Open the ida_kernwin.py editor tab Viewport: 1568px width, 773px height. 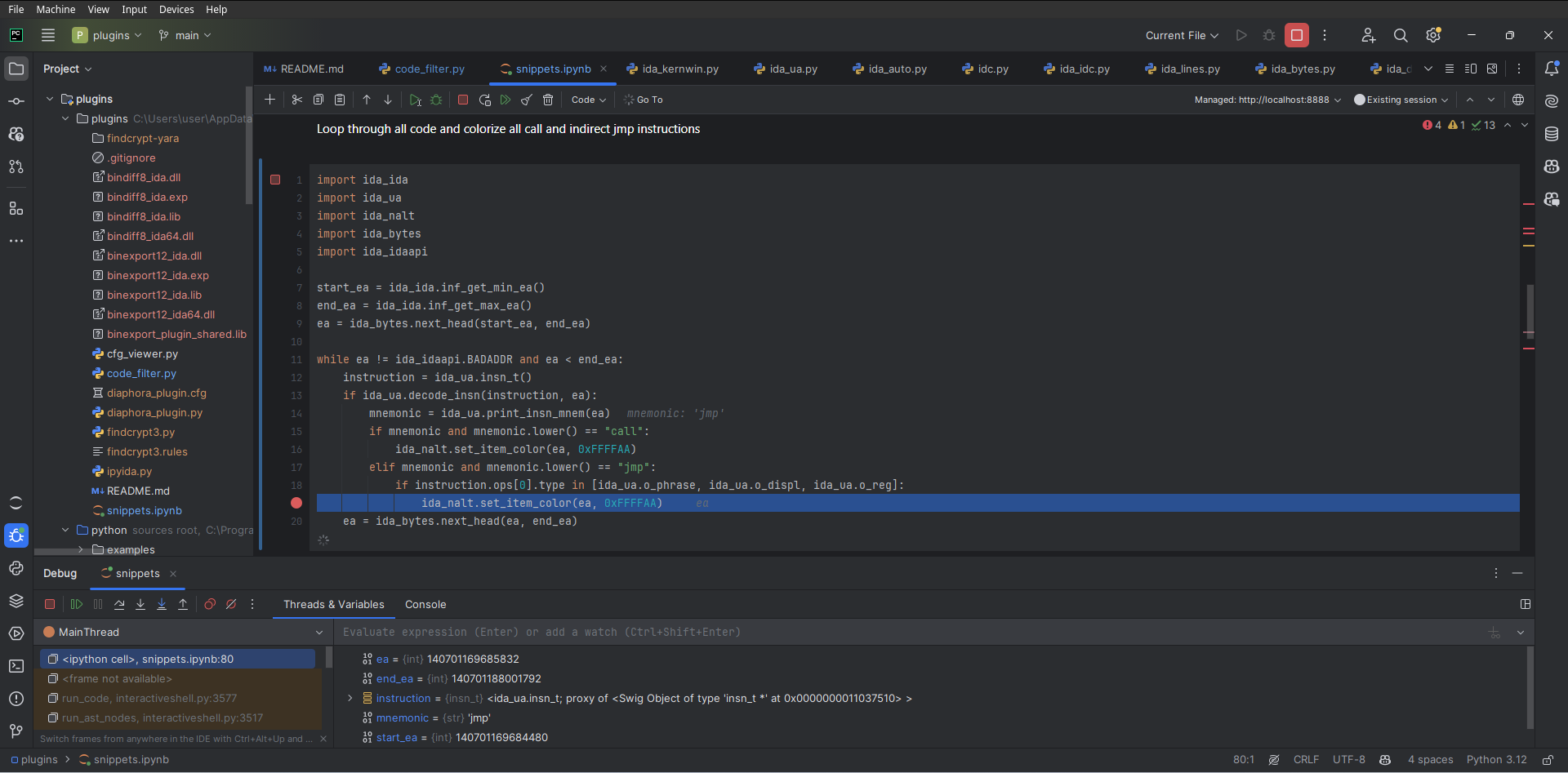tap(673, 69)
